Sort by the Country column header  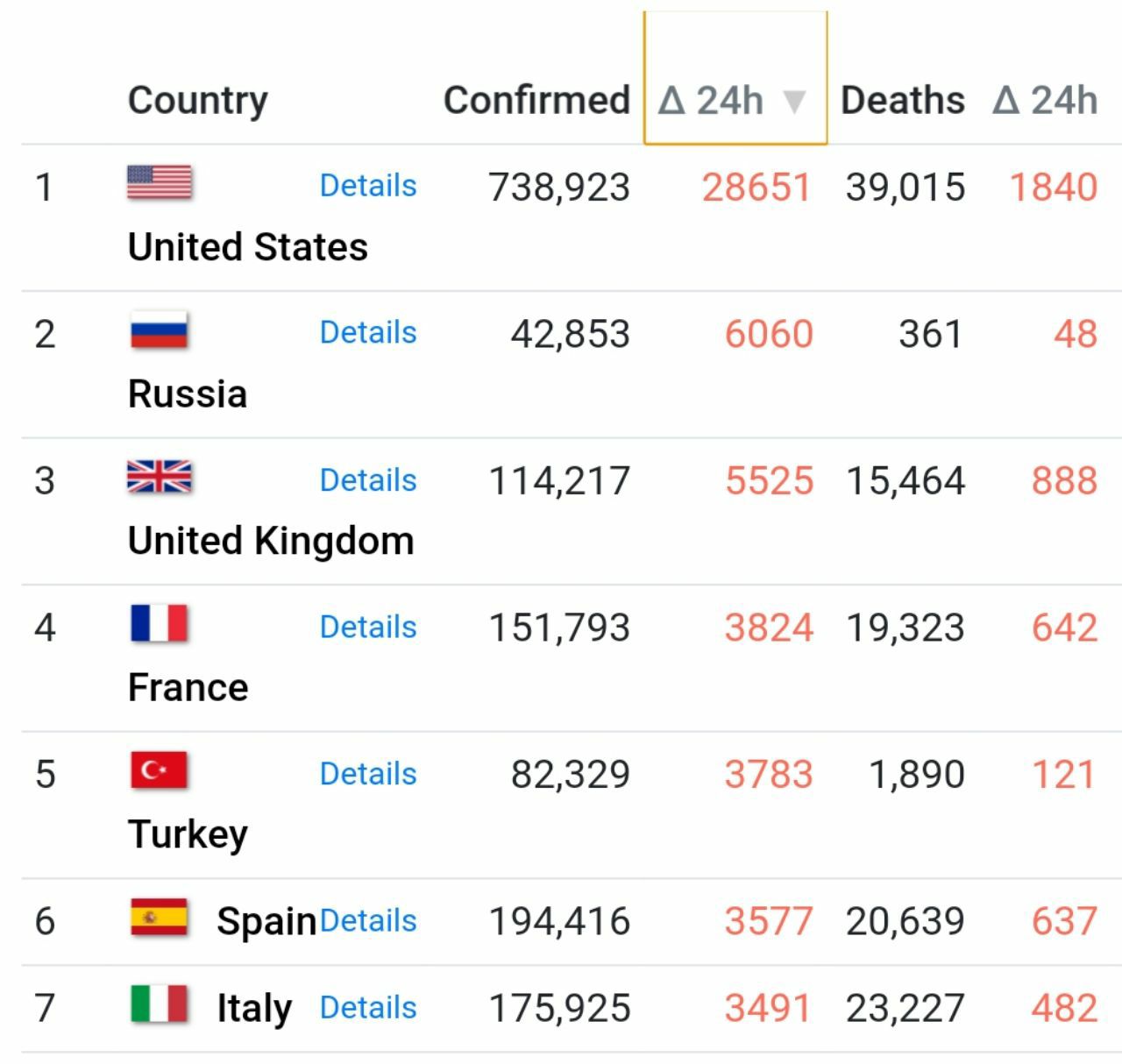(198, 100)
